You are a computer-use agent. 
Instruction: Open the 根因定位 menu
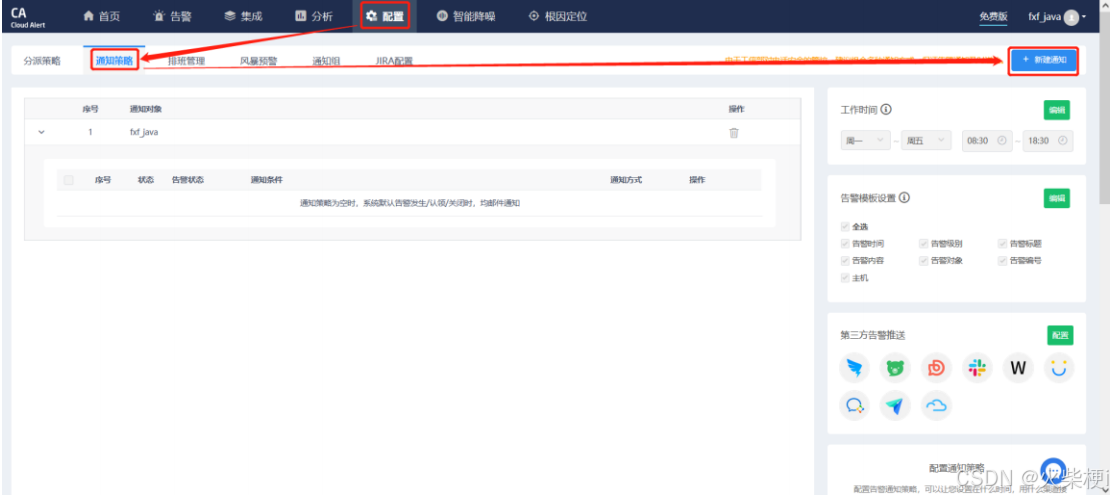point(557,16)
